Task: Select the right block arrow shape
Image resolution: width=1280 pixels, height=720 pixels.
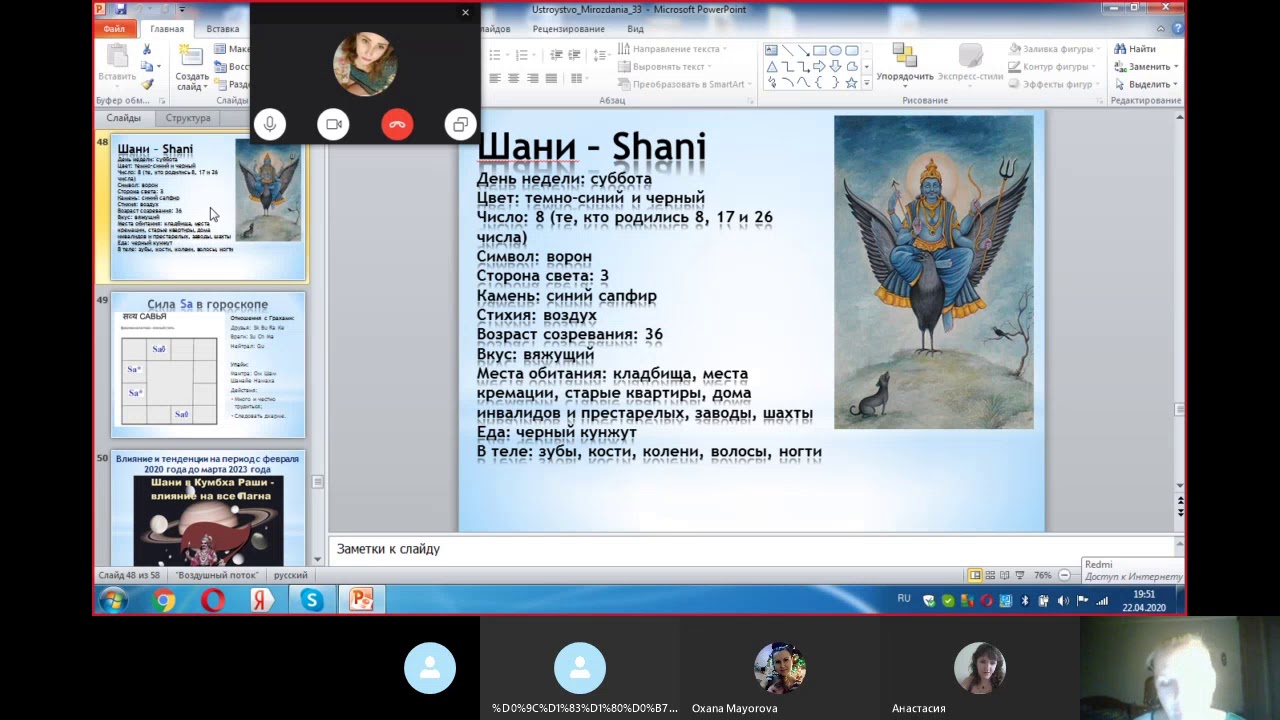Action: 819,67
